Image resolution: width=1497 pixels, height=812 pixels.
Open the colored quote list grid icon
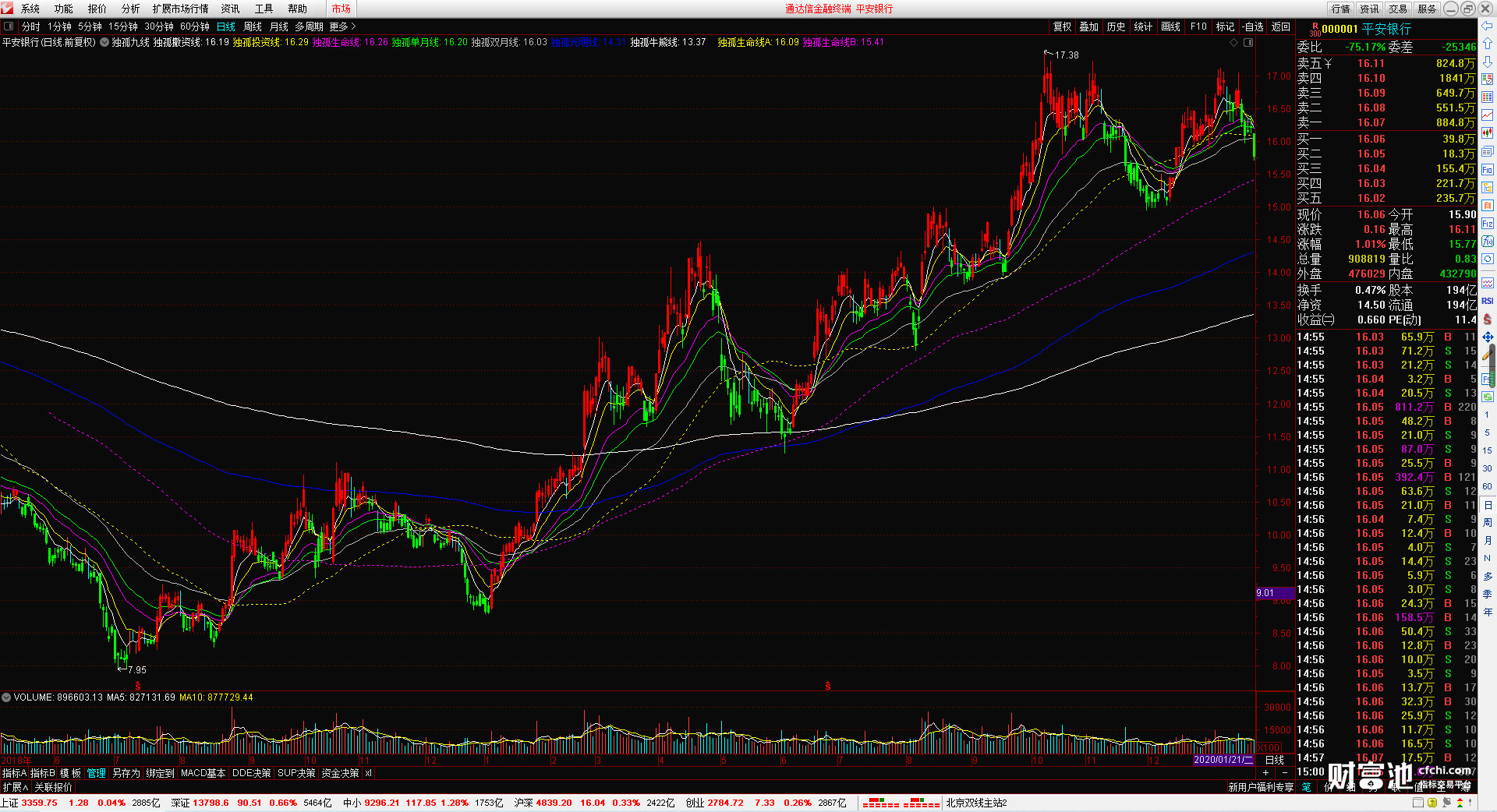[x=1488, y=97]
